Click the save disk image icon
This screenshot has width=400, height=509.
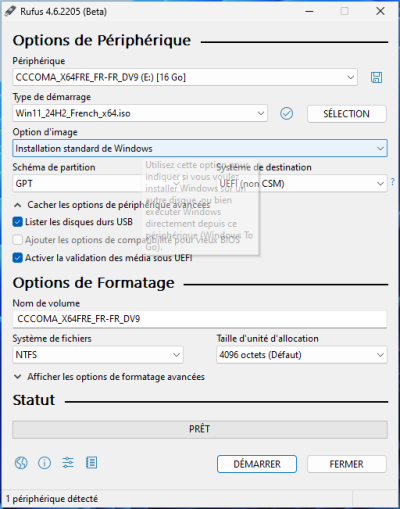click(x=376, y=77)
